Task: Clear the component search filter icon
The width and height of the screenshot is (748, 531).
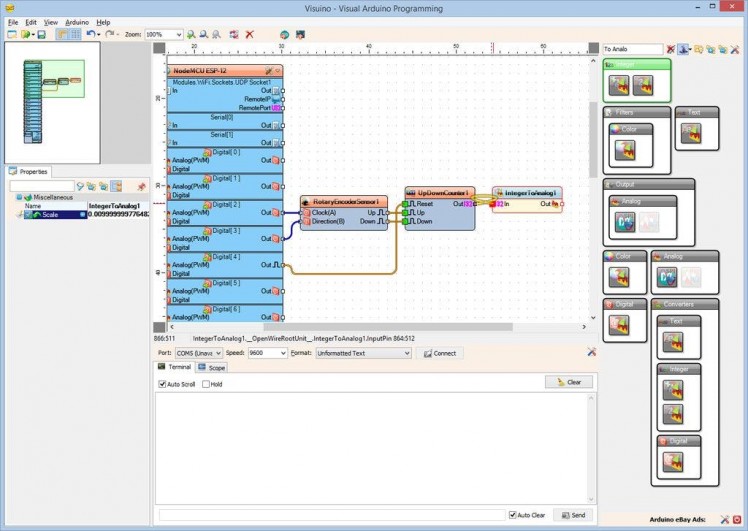Action: click(x=670, y=48)
